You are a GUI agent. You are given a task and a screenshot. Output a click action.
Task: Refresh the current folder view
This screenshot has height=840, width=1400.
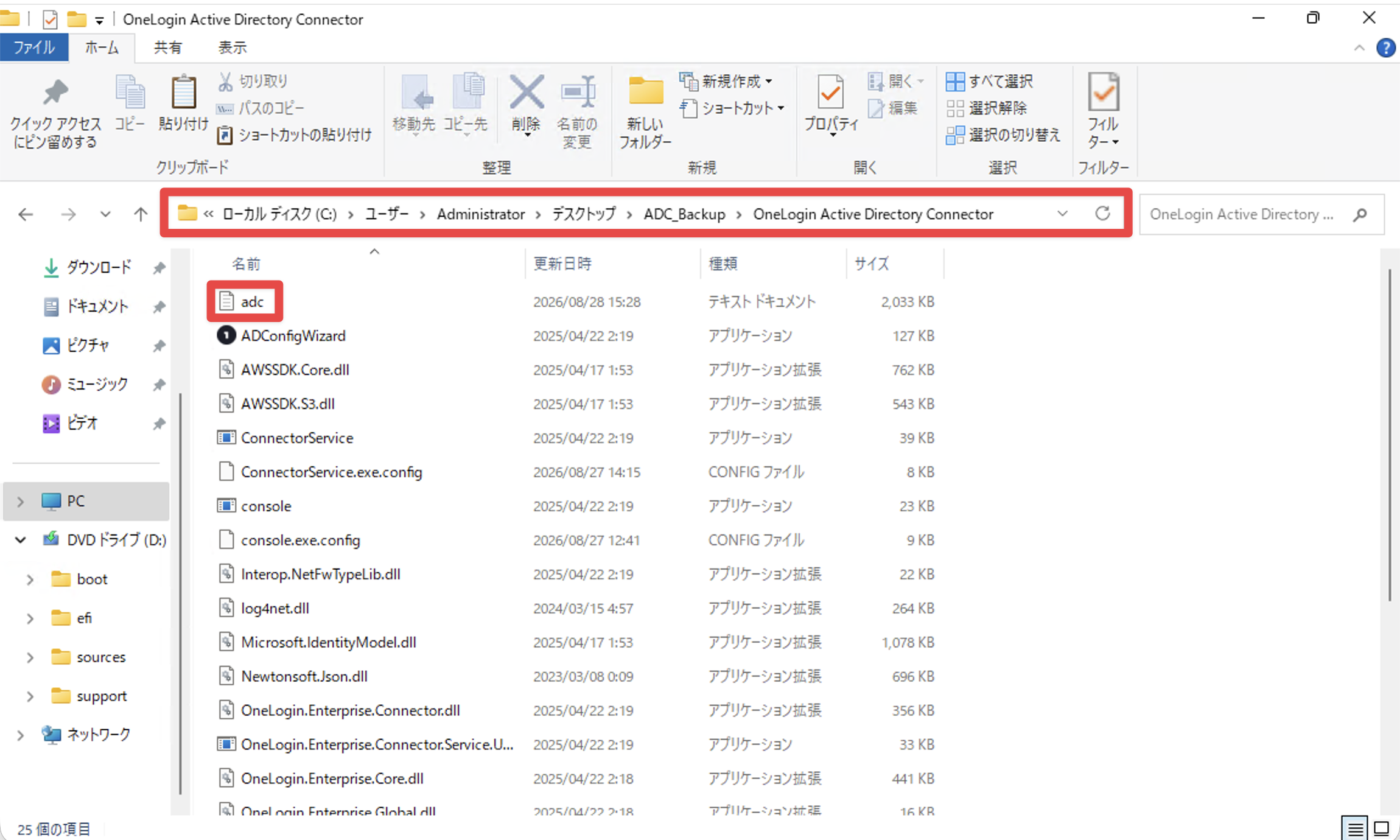pos(1102,214)
